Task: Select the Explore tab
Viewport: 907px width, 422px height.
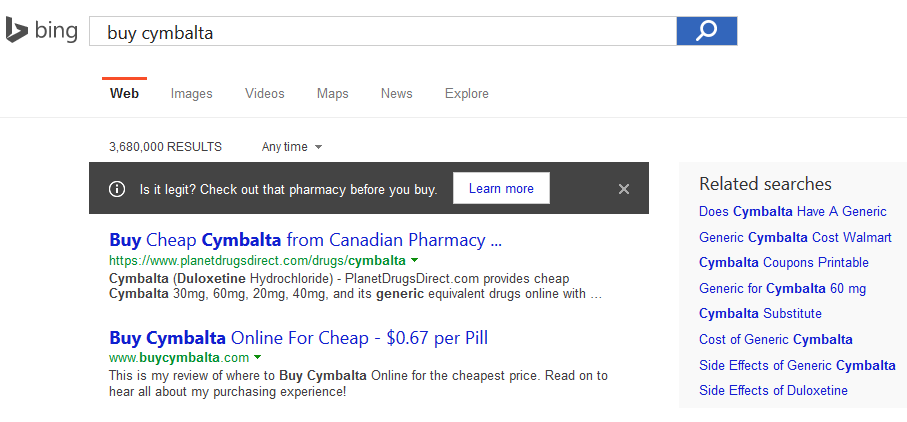Action: 467,93
